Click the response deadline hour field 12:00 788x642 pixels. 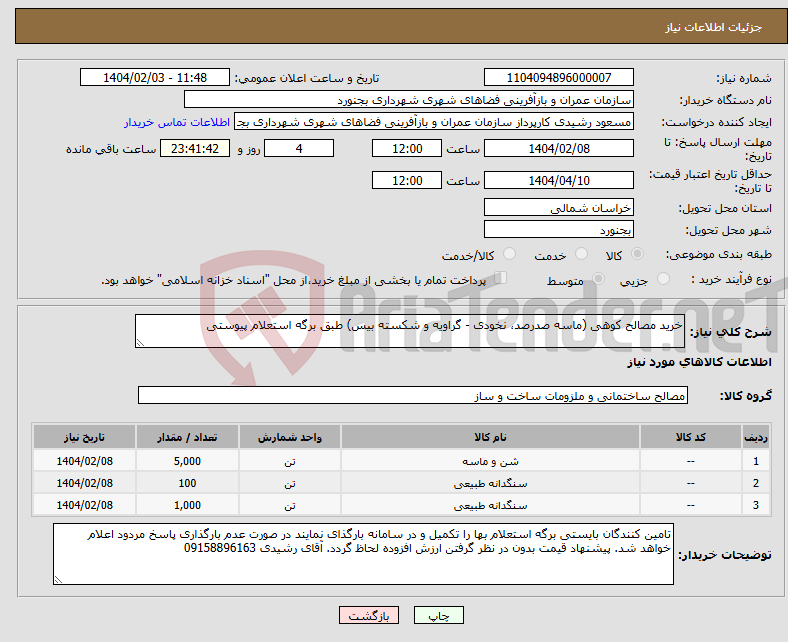(x=407, y=148)
